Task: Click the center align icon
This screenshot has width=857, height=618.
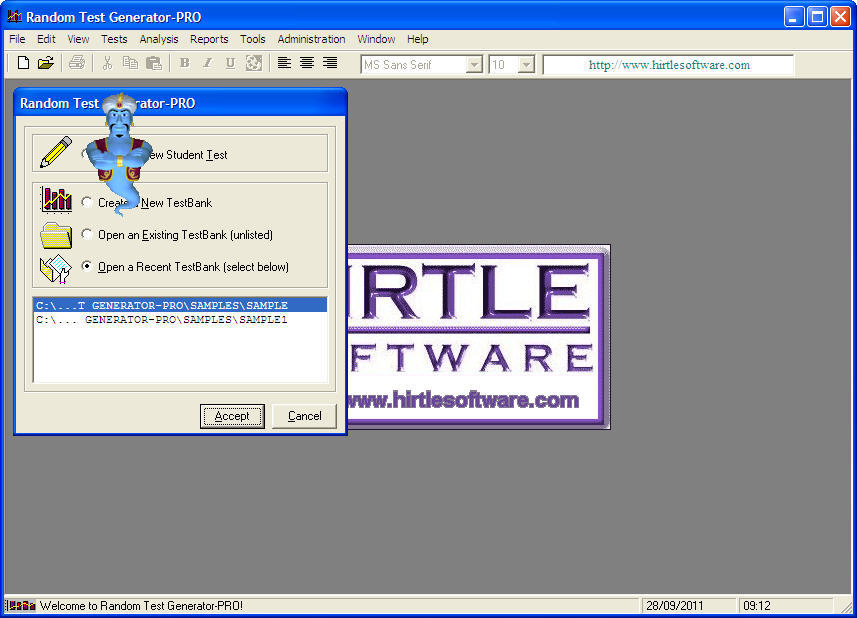Action: (307, 64)
